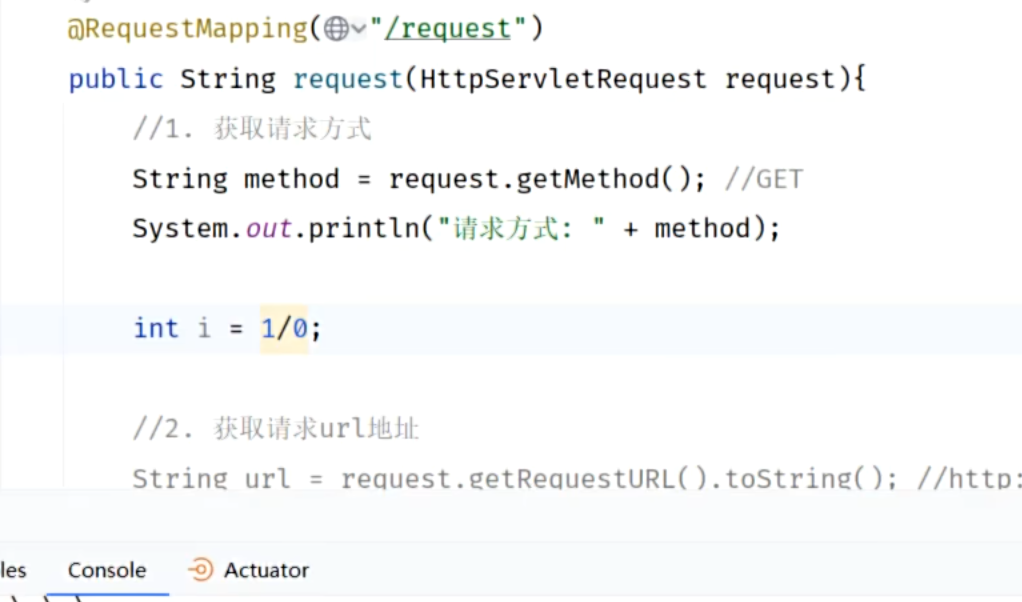The width and height of the screenshot is (1022, 602).
Task: Switch to the Console tab
Action: pos(107,570)
